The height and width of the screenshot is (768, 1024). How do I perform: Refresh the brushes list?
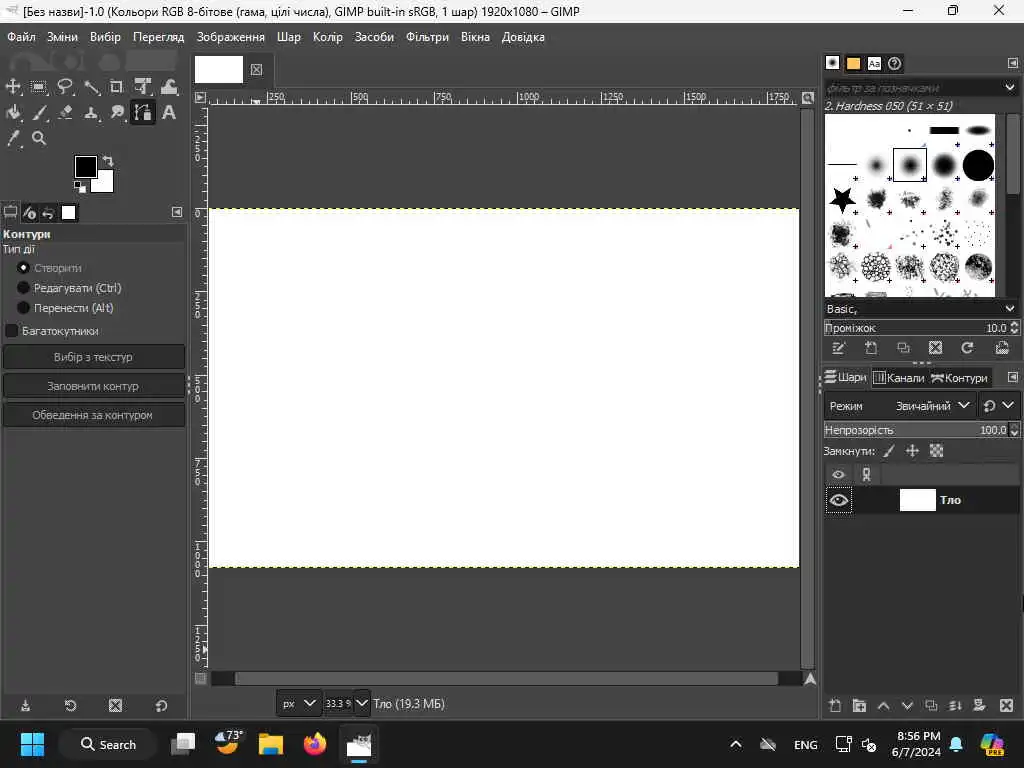coord(967,348)
